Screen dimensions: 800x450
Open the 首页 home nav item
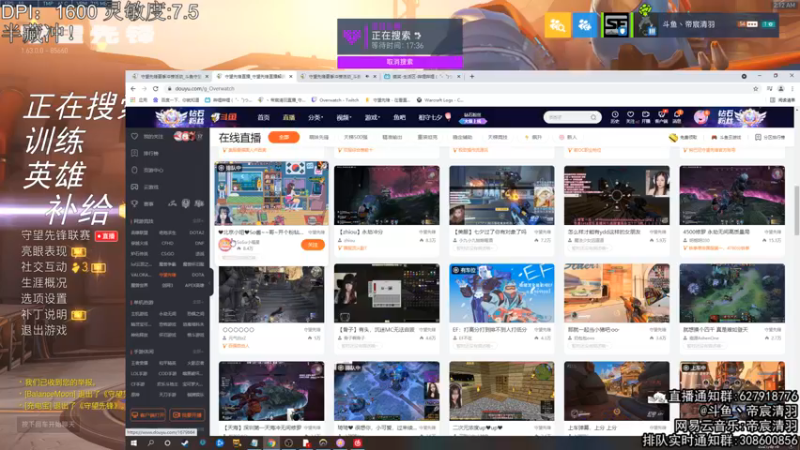point(263,117)
